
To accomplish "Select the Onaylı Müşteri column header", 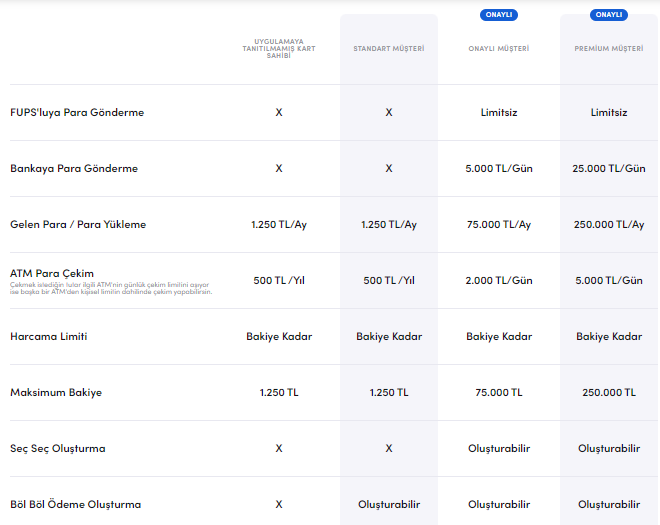I will [499, 49].
